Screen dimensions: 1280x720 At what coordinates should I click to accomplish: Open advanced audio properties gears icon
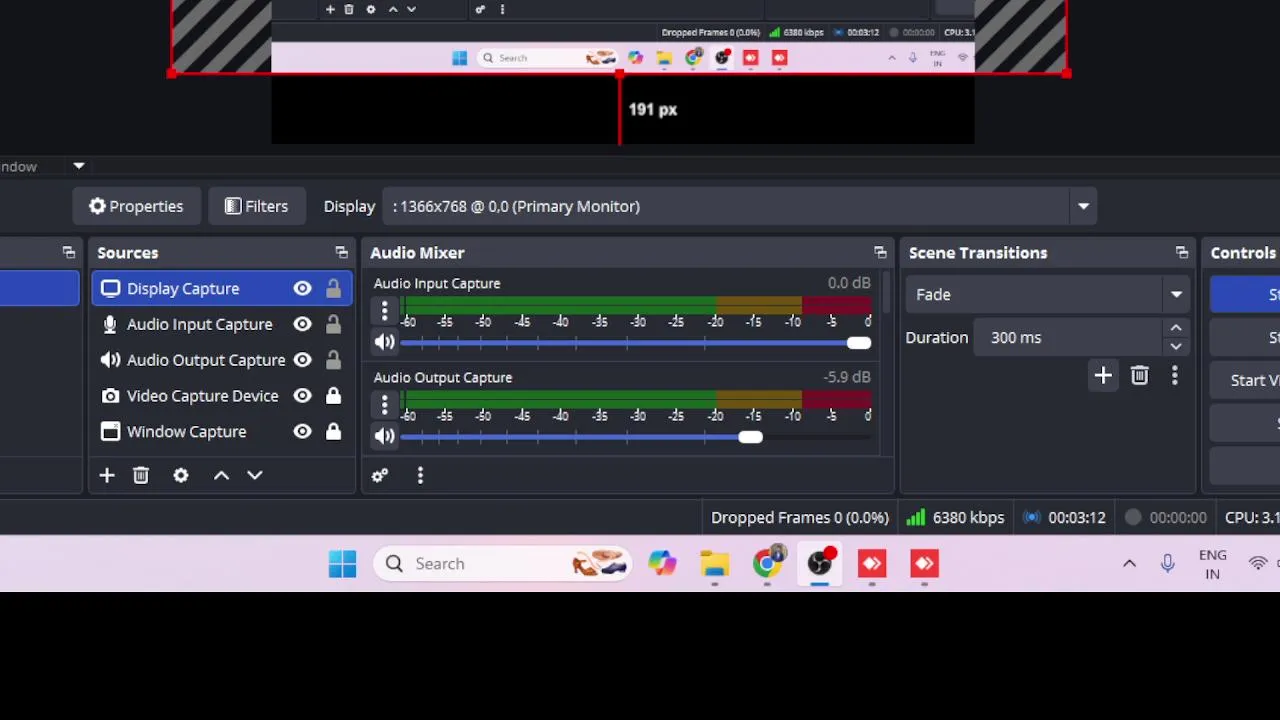click(x=380, y=476)
